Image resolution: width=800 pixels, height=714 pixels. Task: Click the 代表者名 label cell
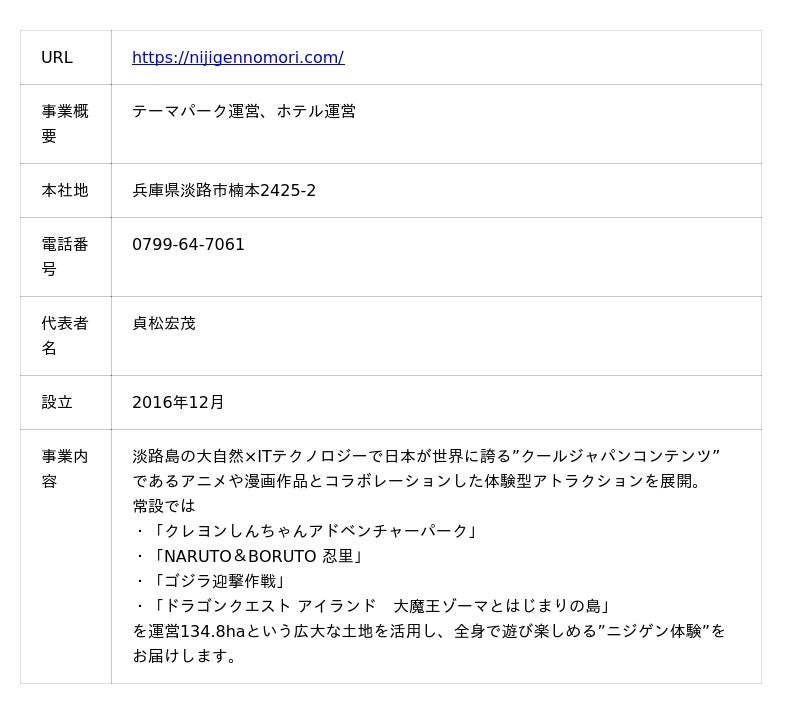point(65,336)
